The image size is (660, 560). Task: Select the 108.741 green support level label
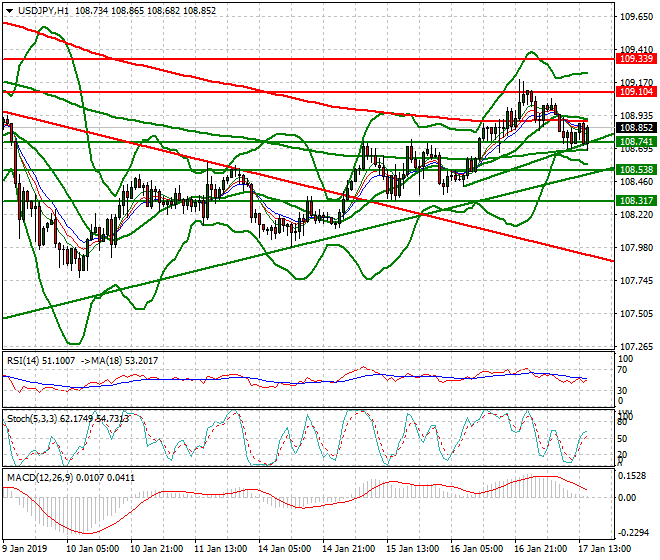pos(636,142)
